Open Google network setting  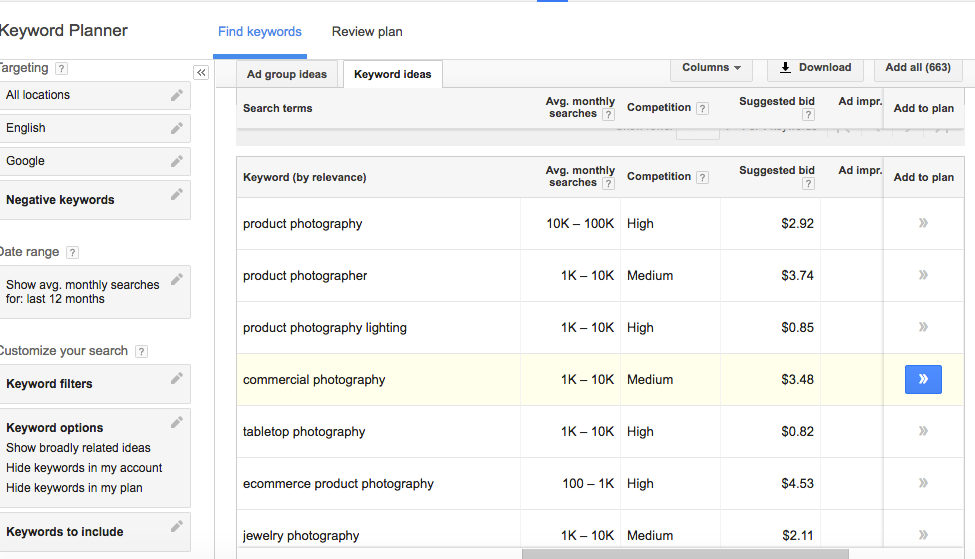tap(95, 161)
